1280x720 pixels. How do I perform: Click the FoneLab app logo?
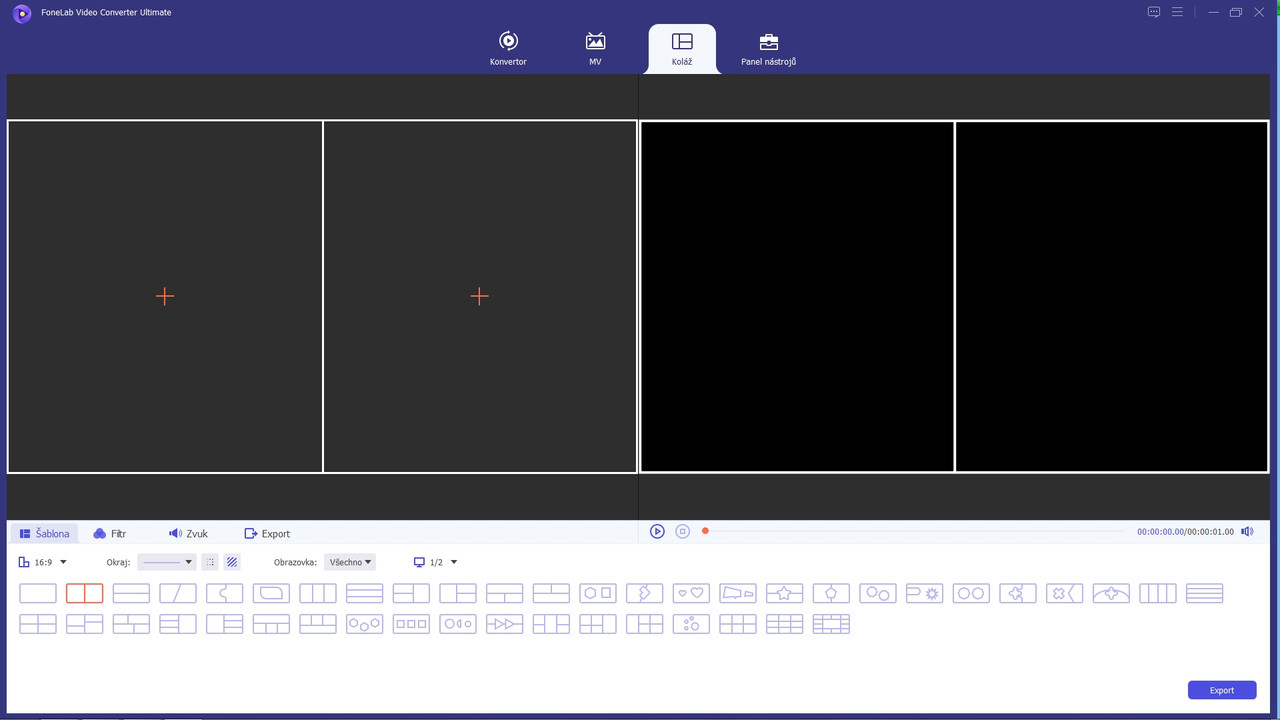click(22, 13)
